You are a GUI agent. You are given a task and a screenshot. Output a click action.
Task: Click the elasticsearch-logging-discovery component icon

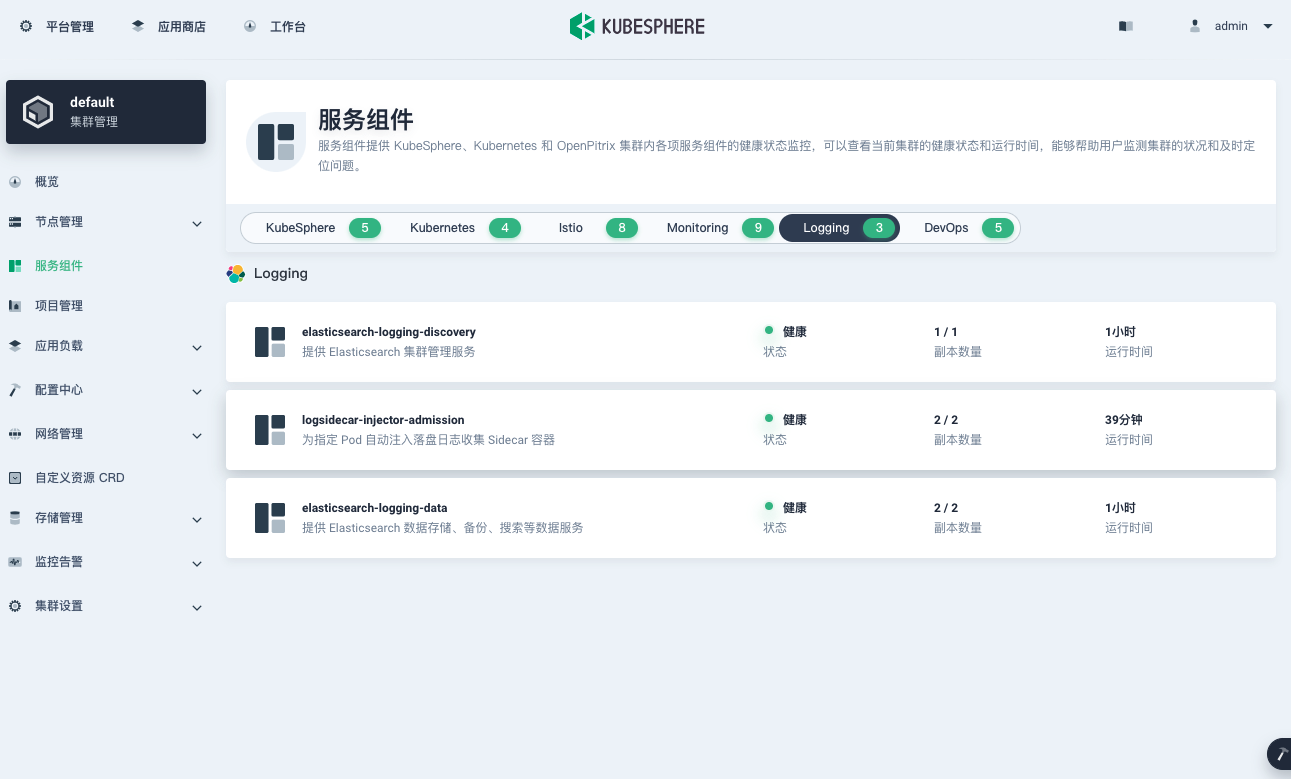(270, 342)
